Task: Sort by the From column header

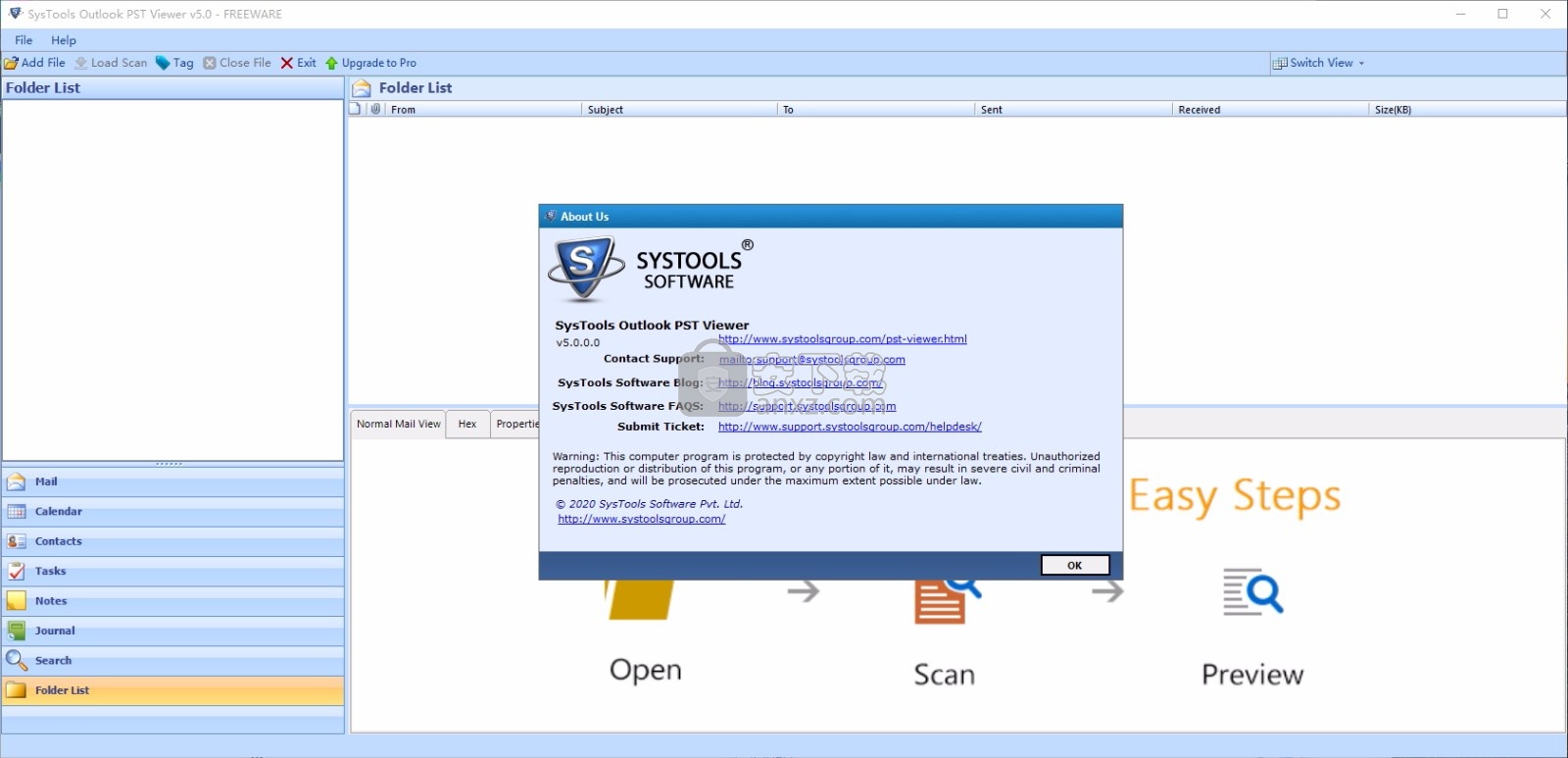Action: tap(483, 110)
